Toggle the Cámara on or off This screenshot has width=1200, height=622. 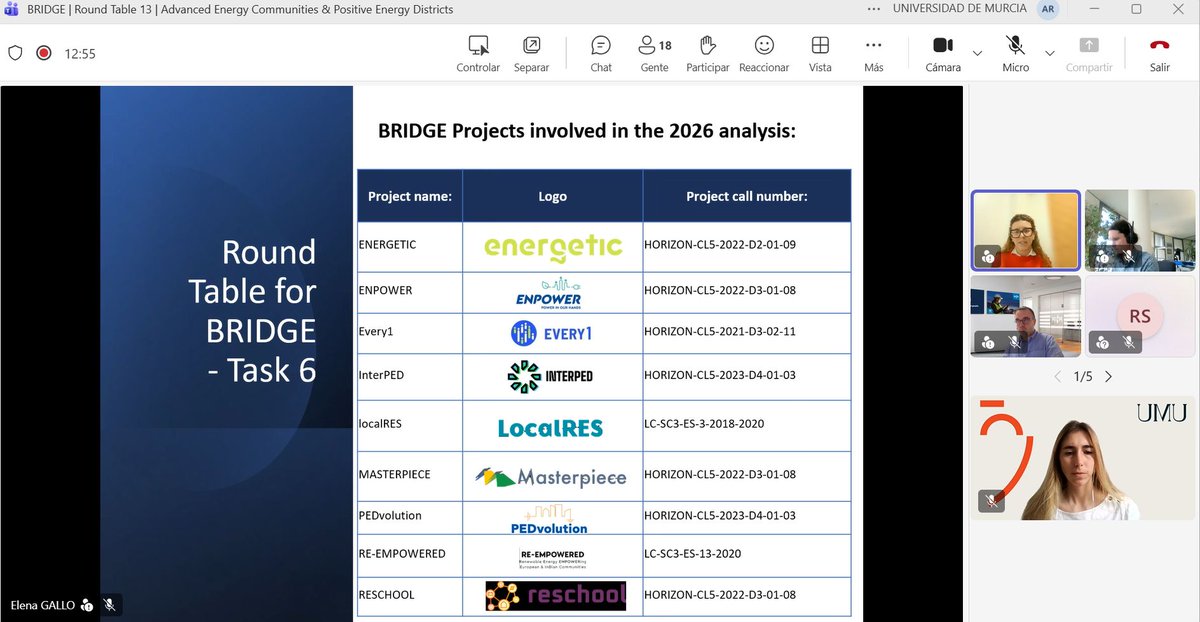click(x=943, y=54)
